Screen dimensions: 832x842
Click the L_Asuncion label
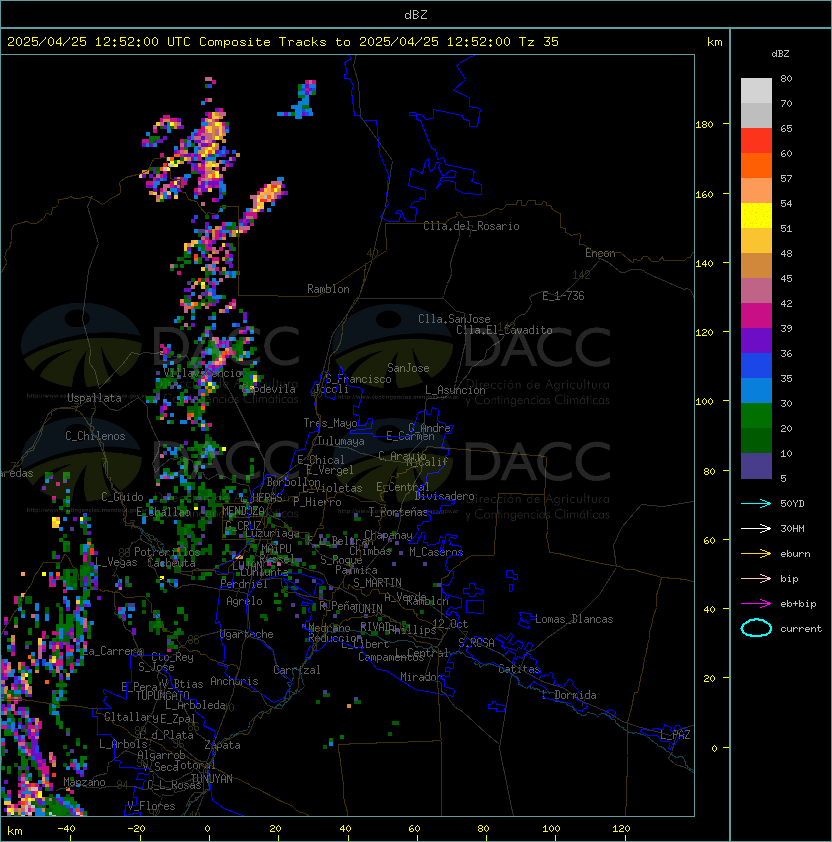455,390
